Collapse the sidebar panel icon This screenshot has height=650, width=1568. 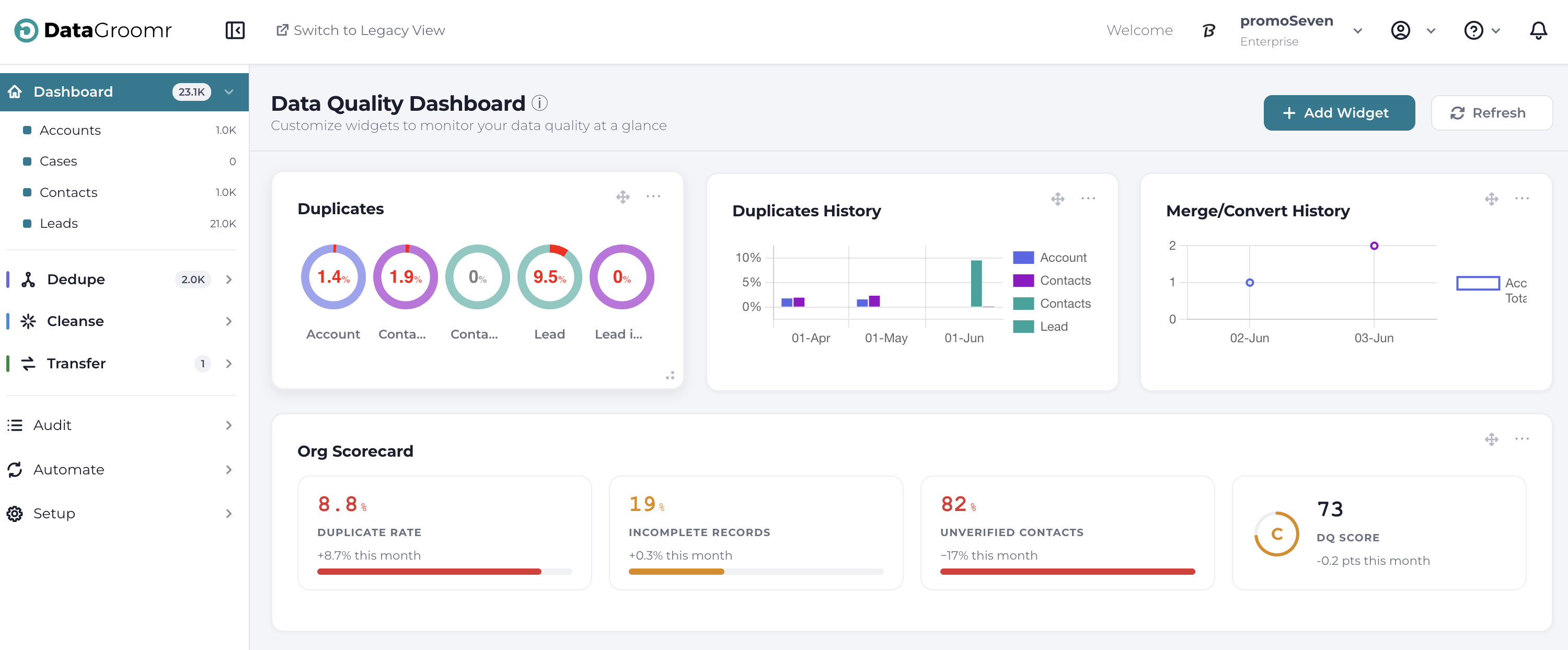[235, 30]
